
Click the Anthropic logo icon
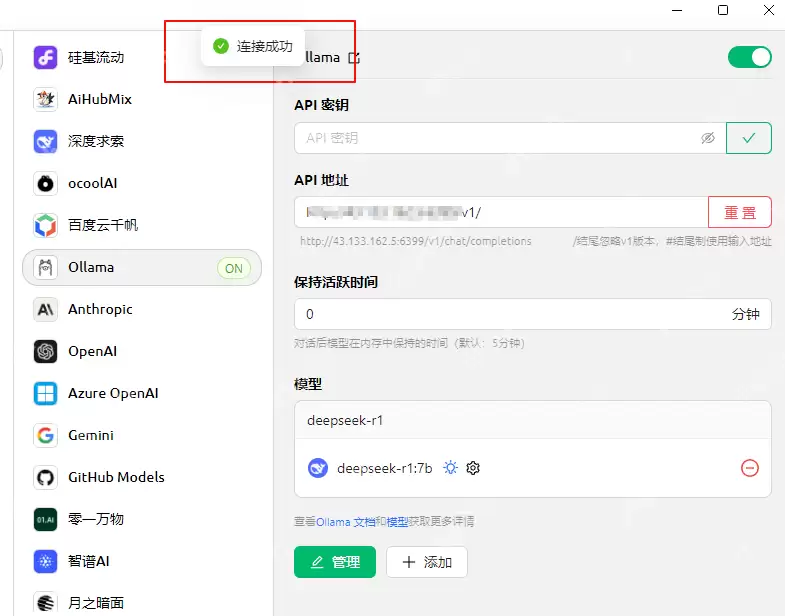(45, 310)
